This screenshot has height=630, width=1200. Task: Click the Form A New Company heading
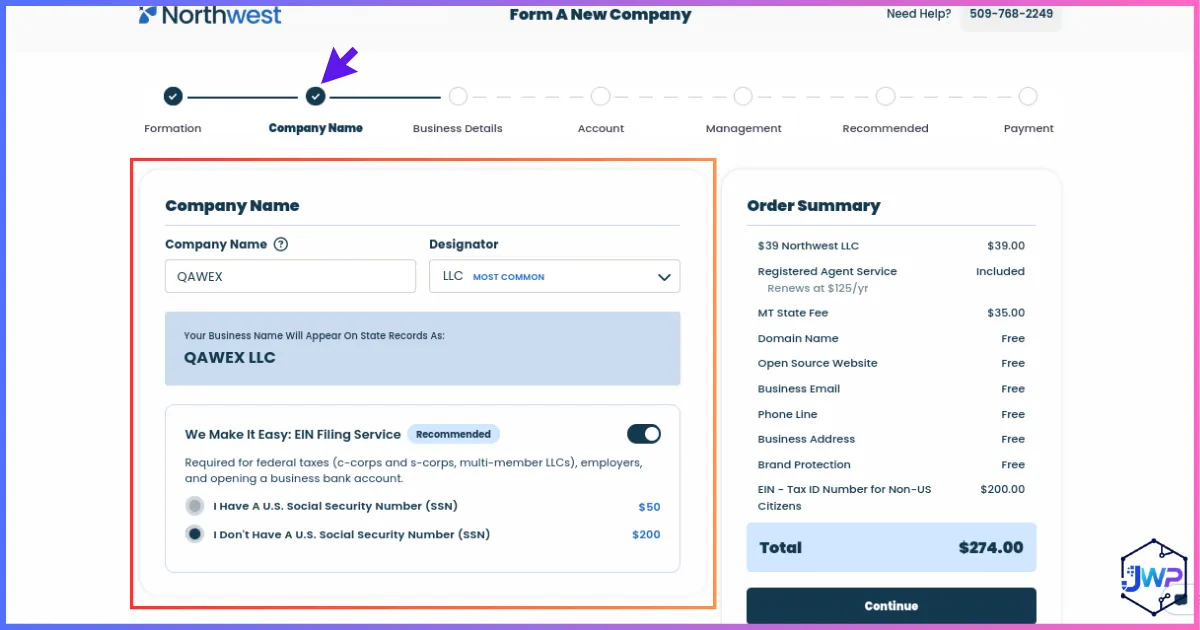point(600,15)
